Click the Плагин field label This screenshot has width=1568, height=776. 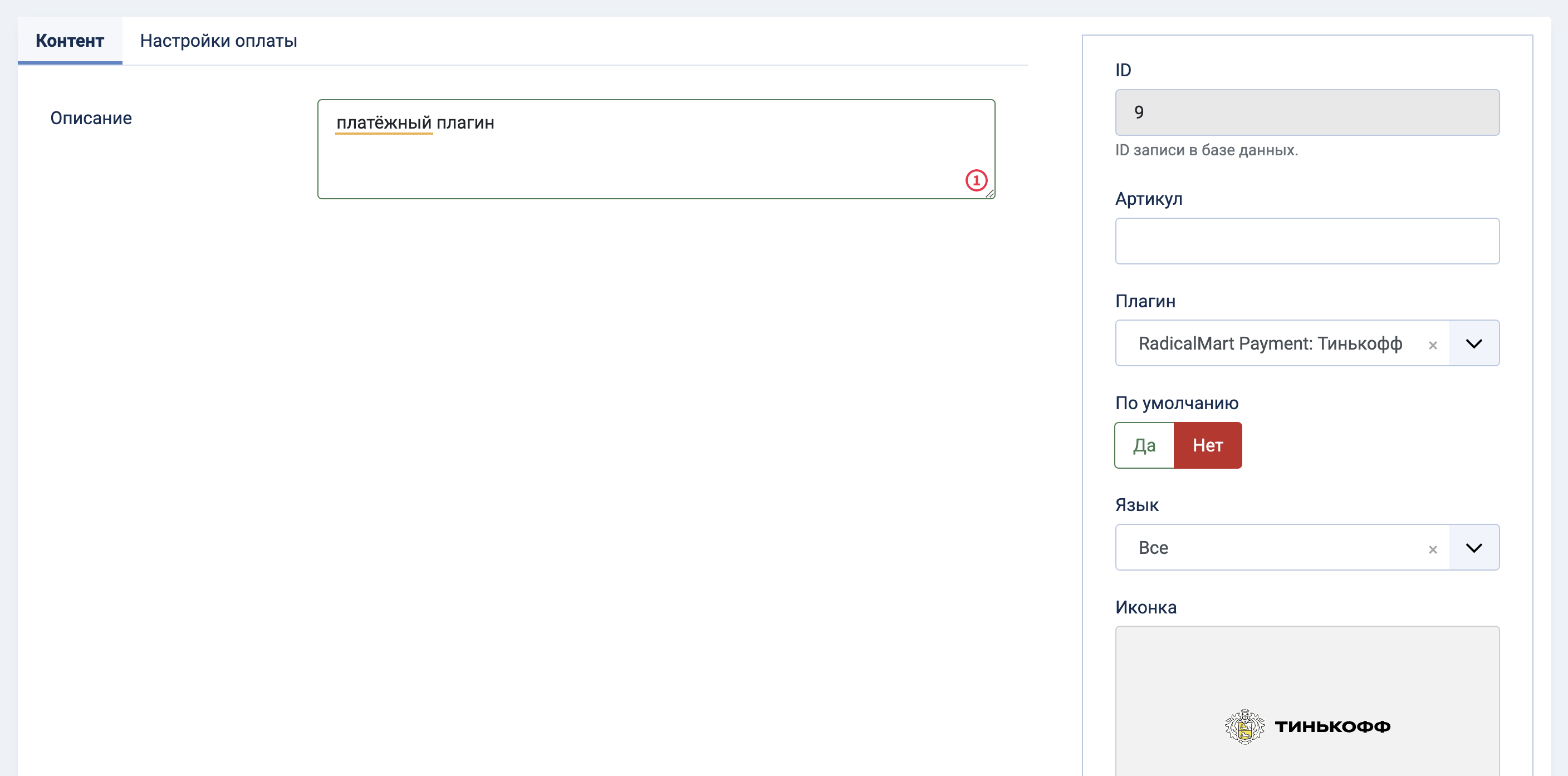click(1145, 301)
